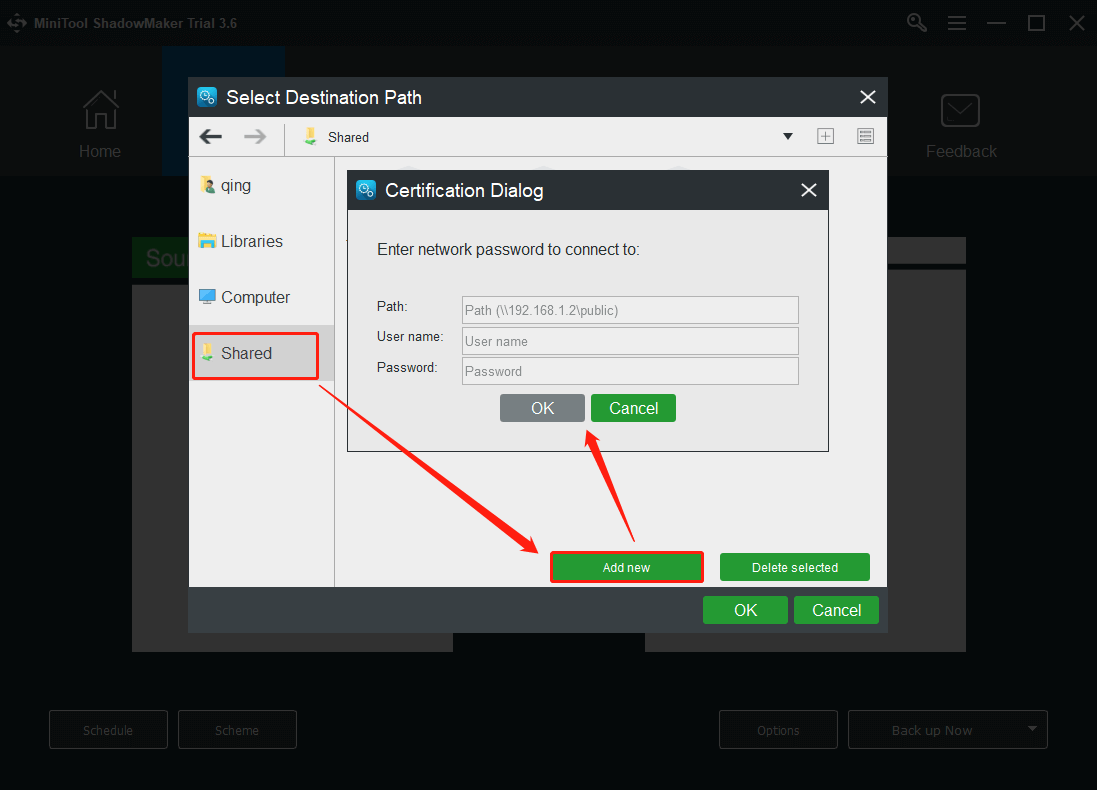
Task: Click the back arrow in Select Destination Path
Action: pos(211,136)
